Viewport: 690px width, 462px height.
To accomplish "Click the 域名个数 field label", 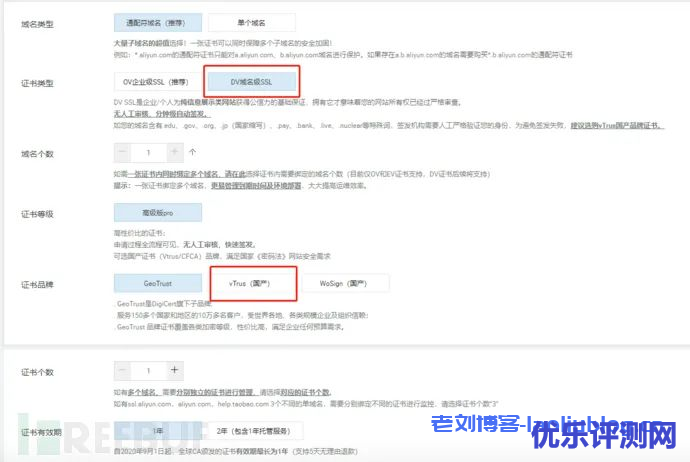I will click(x=37, y=154).
